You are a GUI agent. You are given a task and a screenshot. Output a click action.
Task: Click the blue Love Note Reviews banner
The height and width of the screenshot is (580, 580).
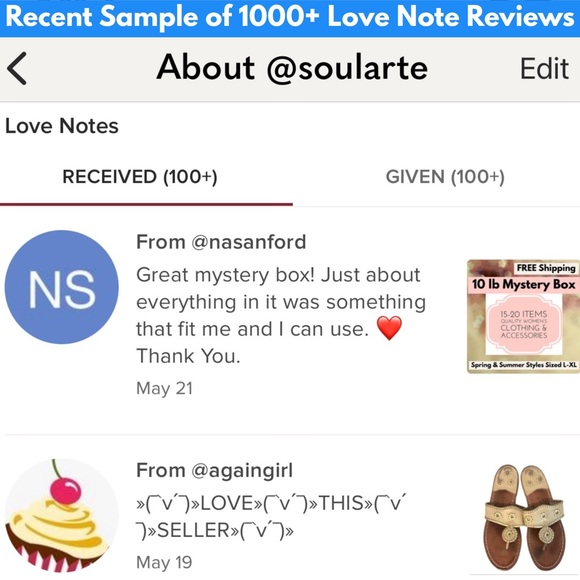(x=290, y=18)
